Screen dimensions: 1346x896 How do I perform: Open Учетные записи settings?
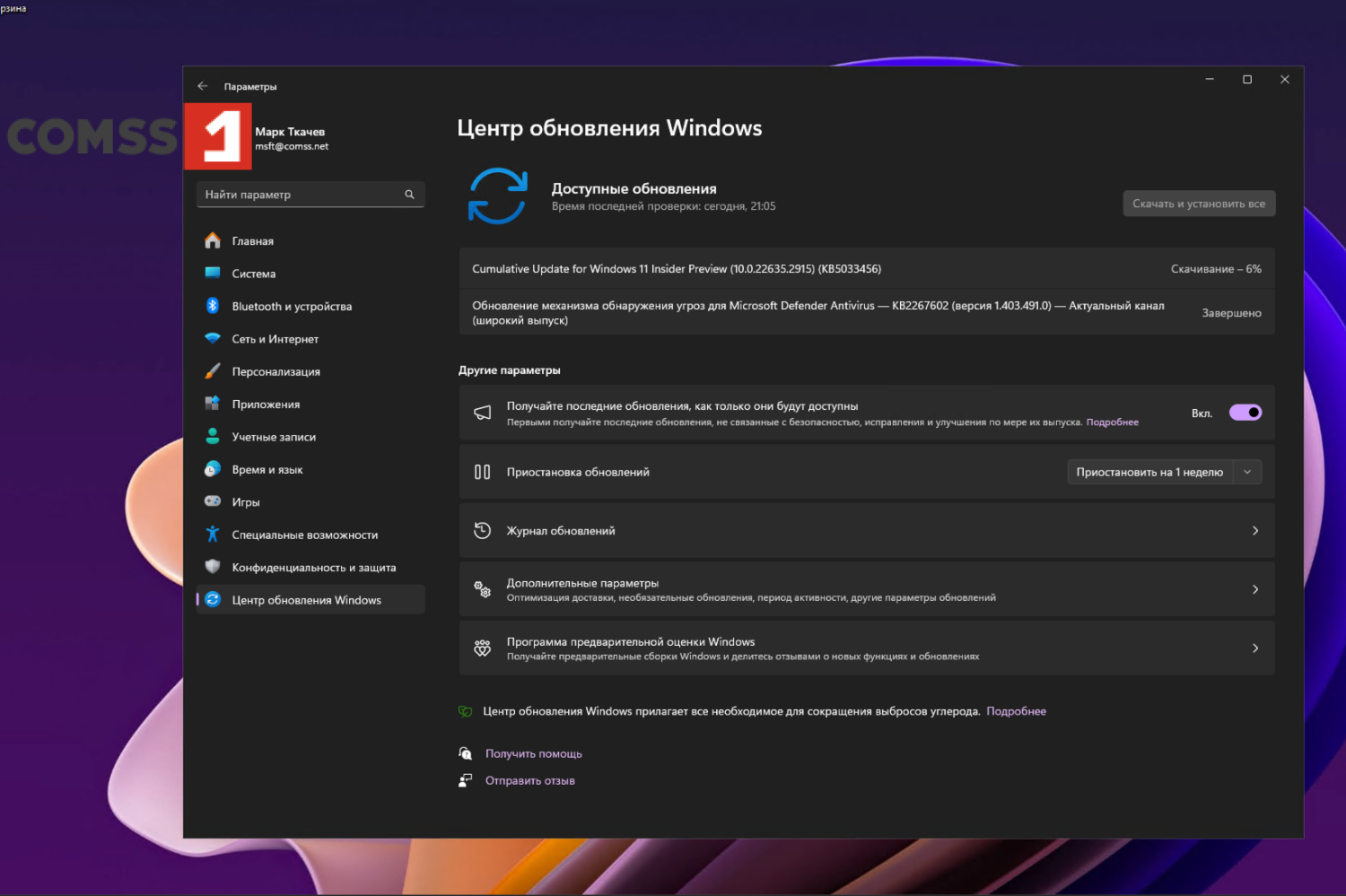coord(310,437)
